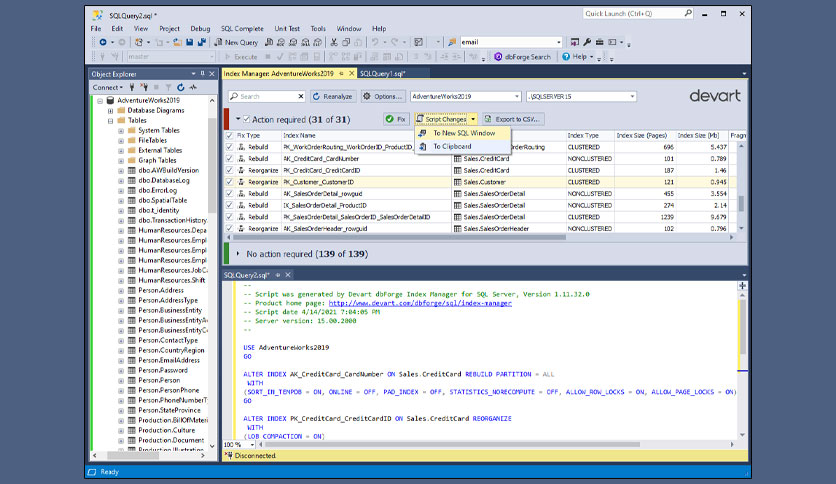
Task: Select the Person.Address table node
Action: point(161,291)
